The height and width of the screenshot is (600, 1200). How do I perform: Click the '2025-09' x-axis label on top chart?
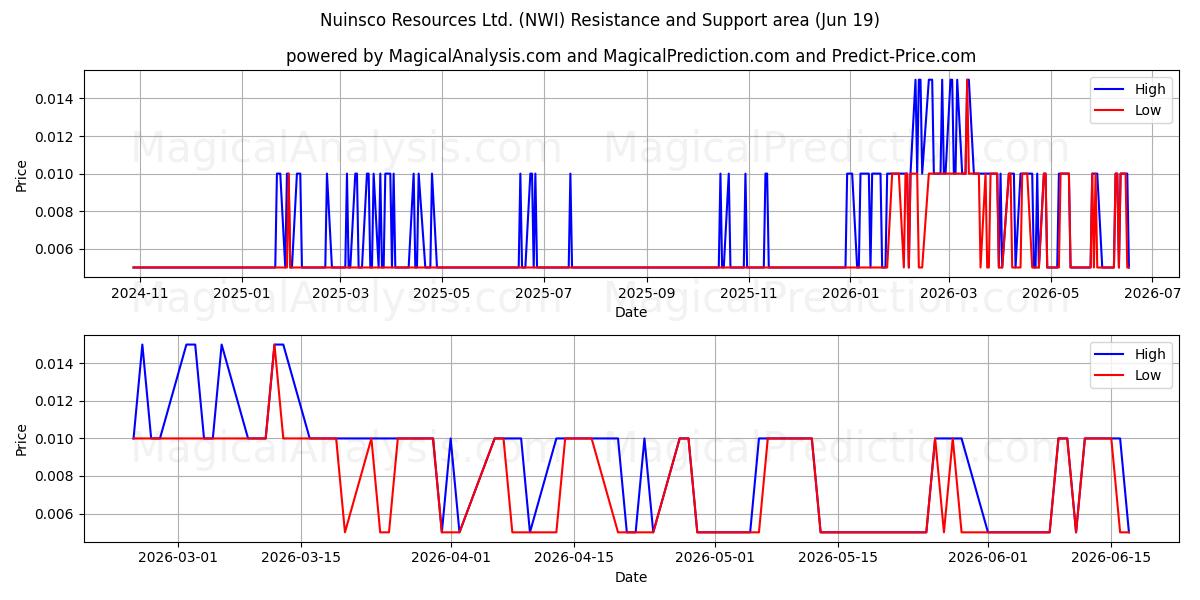point(646,293)
